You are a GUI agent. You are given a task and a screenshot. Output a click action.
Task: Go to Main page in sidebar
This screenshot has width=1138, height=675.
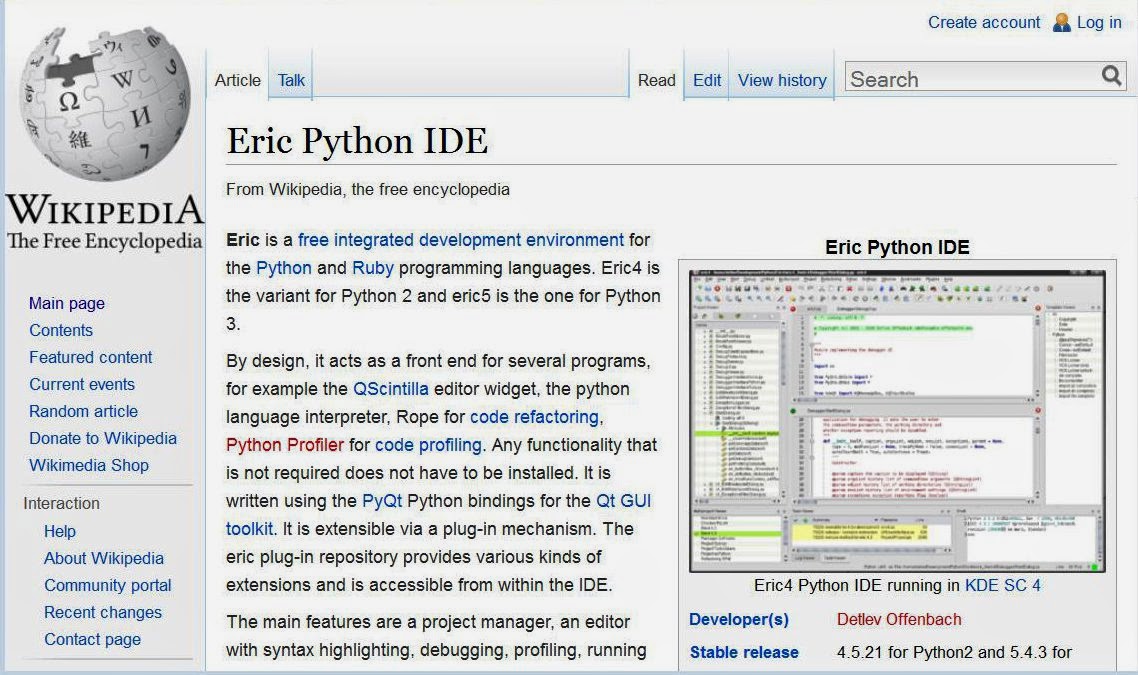[x=67, y=303]
